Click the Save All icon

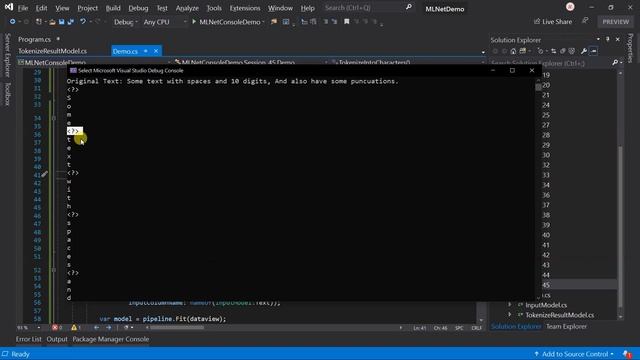click(70, 22)
